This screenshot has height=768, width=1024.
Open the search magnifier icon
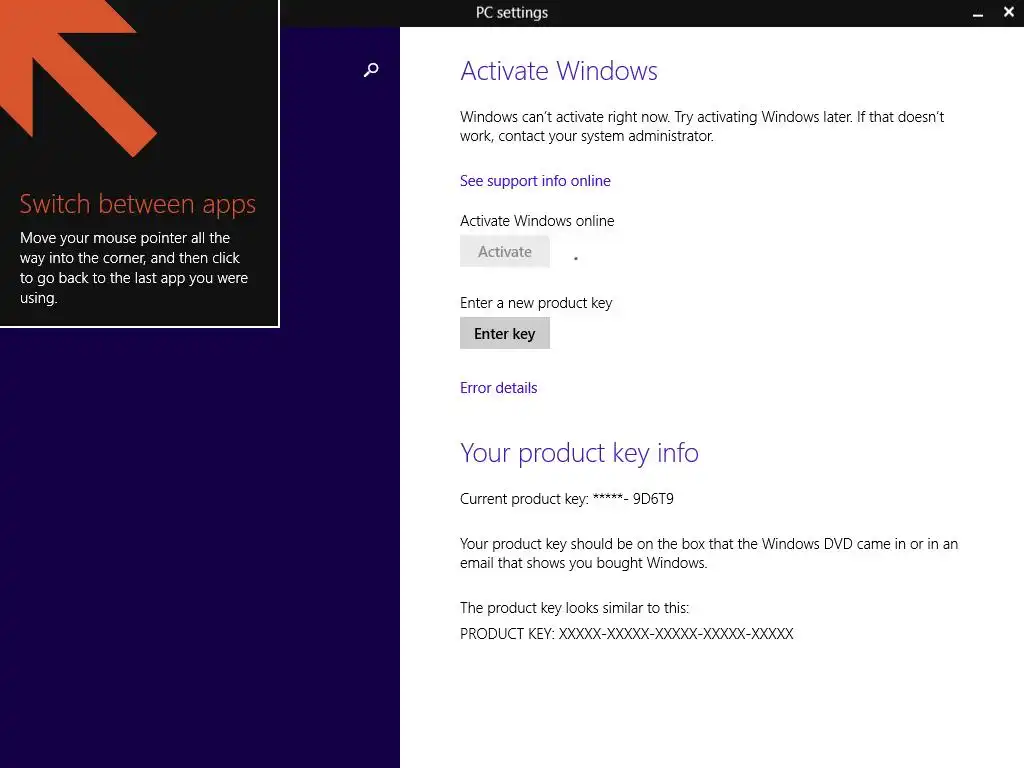click(371, 70)
